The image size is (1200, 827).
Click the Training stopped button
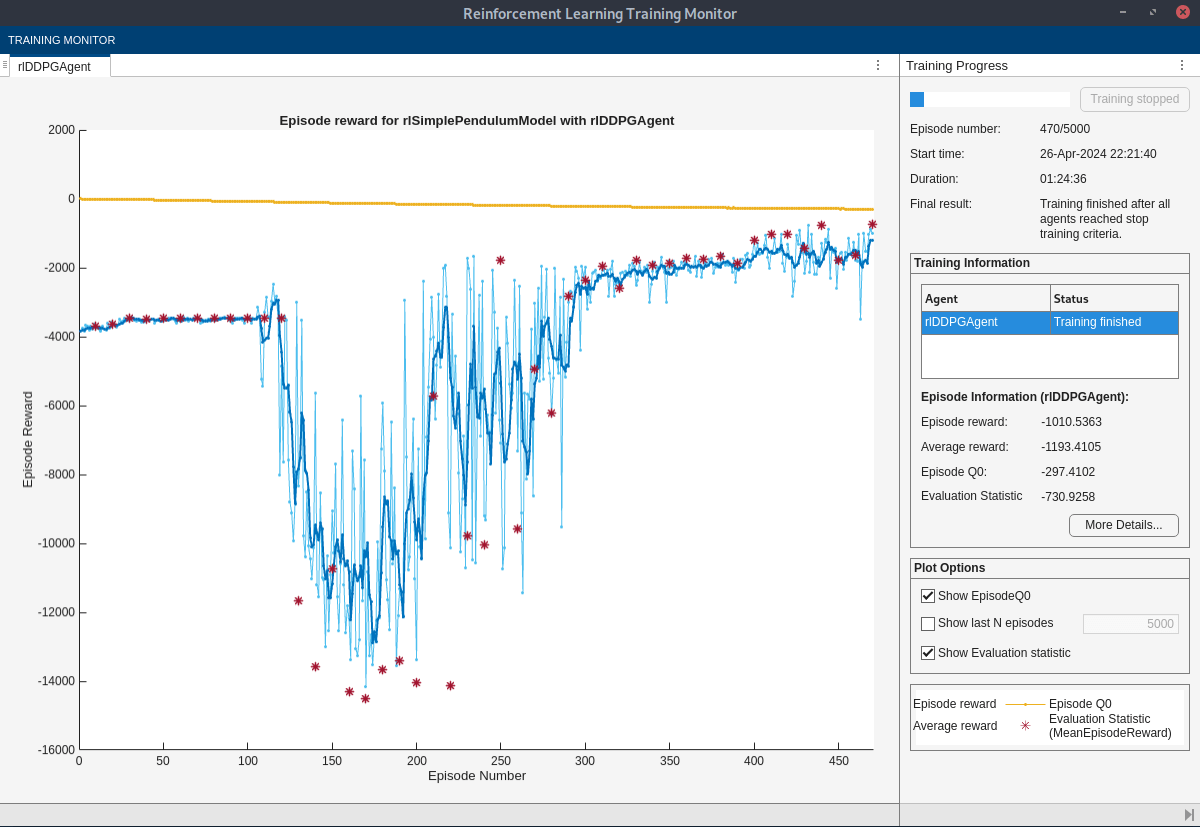(x=1134, y=99)
